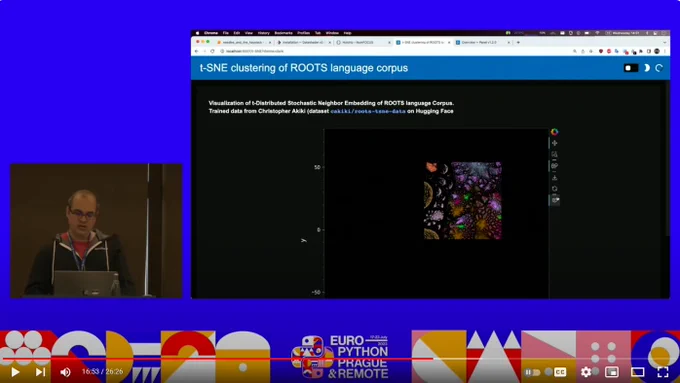Click the page title t-SNE clustering of ROOTS language corpus
Image resolution: width=680 pixels, height=383 pixels.
tap(304, 68)
